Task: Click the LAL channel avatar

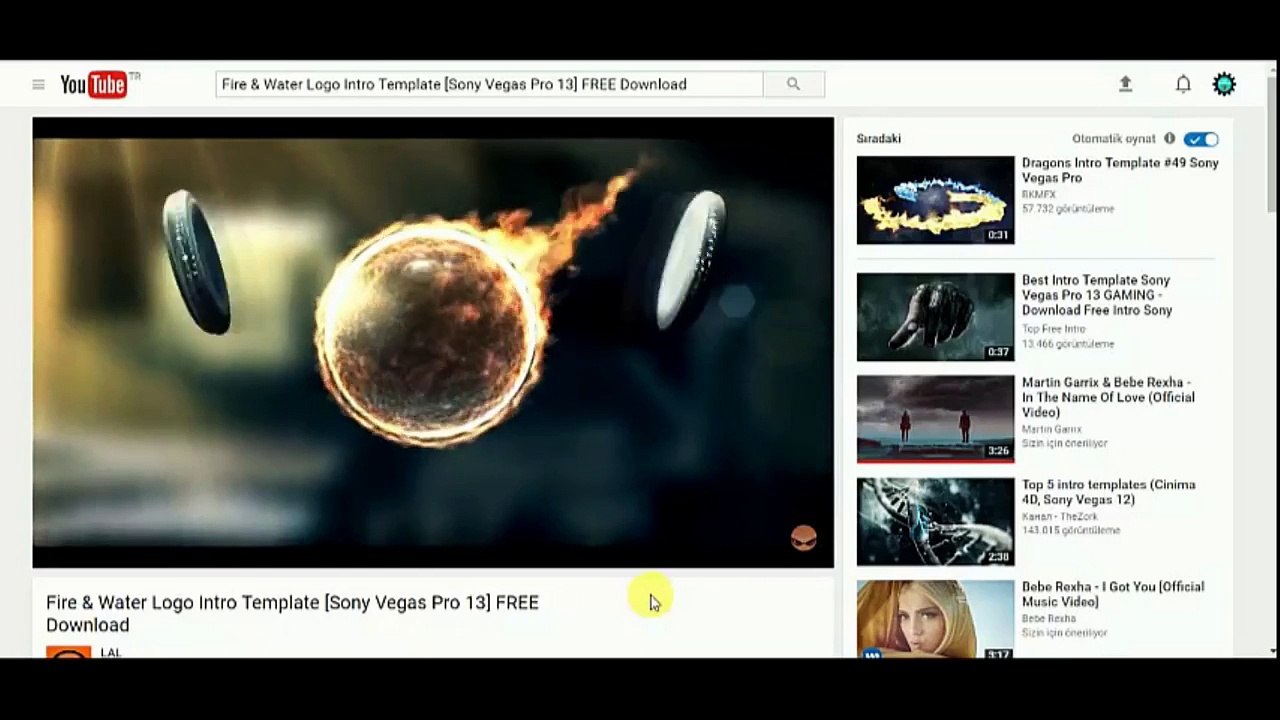Action: 69,652
